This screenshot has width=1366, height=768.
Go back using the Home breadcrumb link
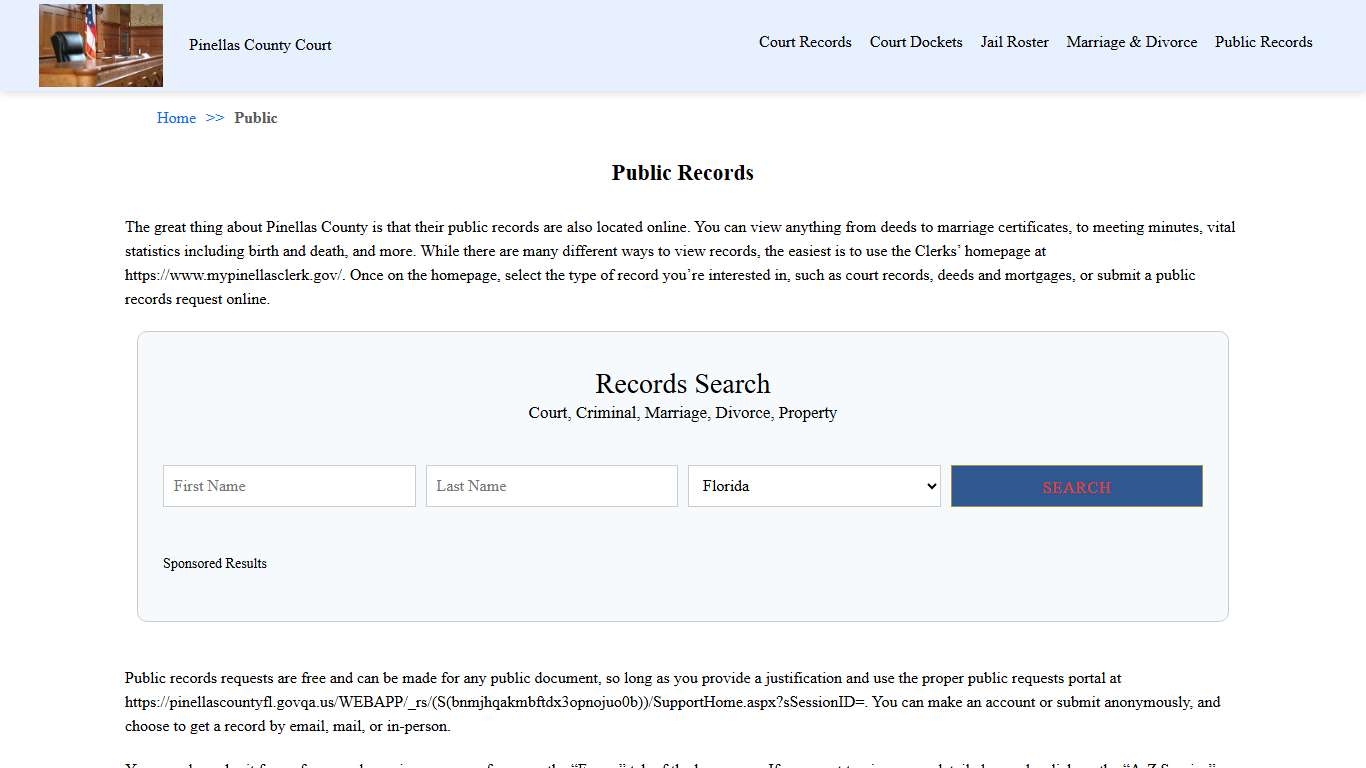tap(176, 118)
